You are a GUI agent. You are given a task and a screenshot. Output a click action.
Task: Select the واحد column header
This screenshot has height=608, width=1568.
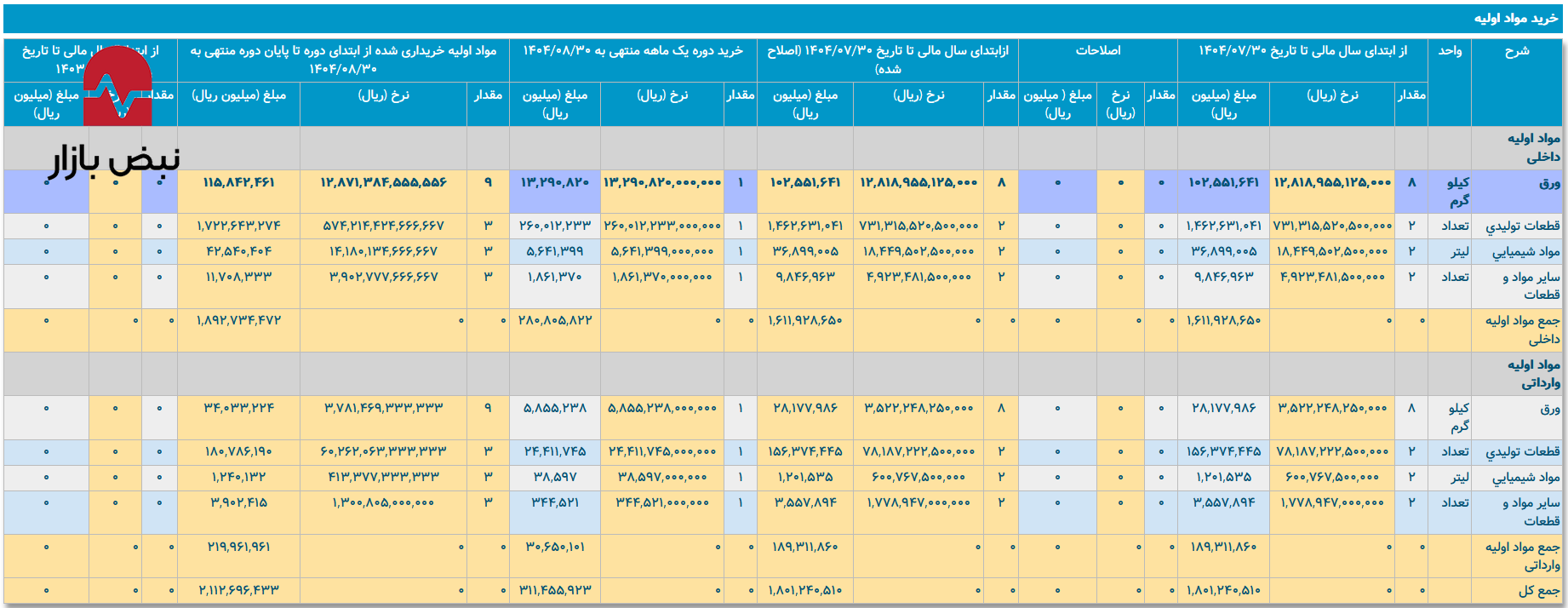pyautogui.click(x=1449, y=51)
